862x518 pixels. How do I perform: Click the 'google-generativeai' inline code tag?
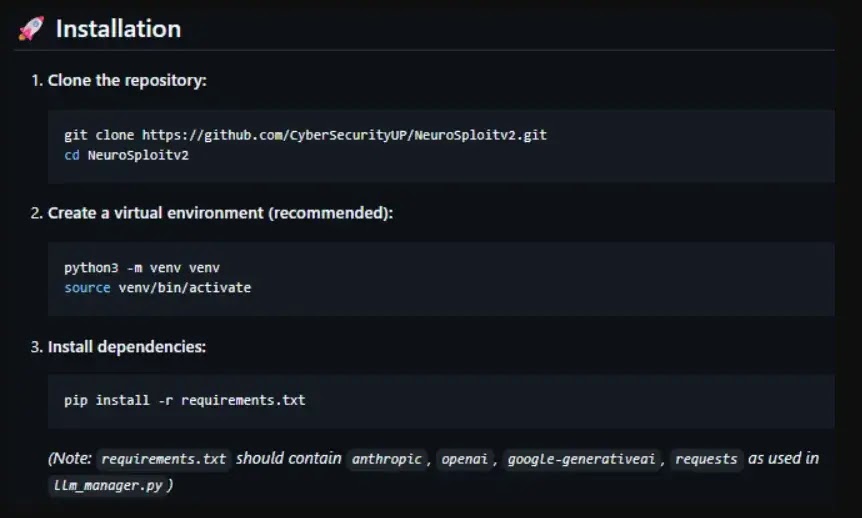point(581,459)
